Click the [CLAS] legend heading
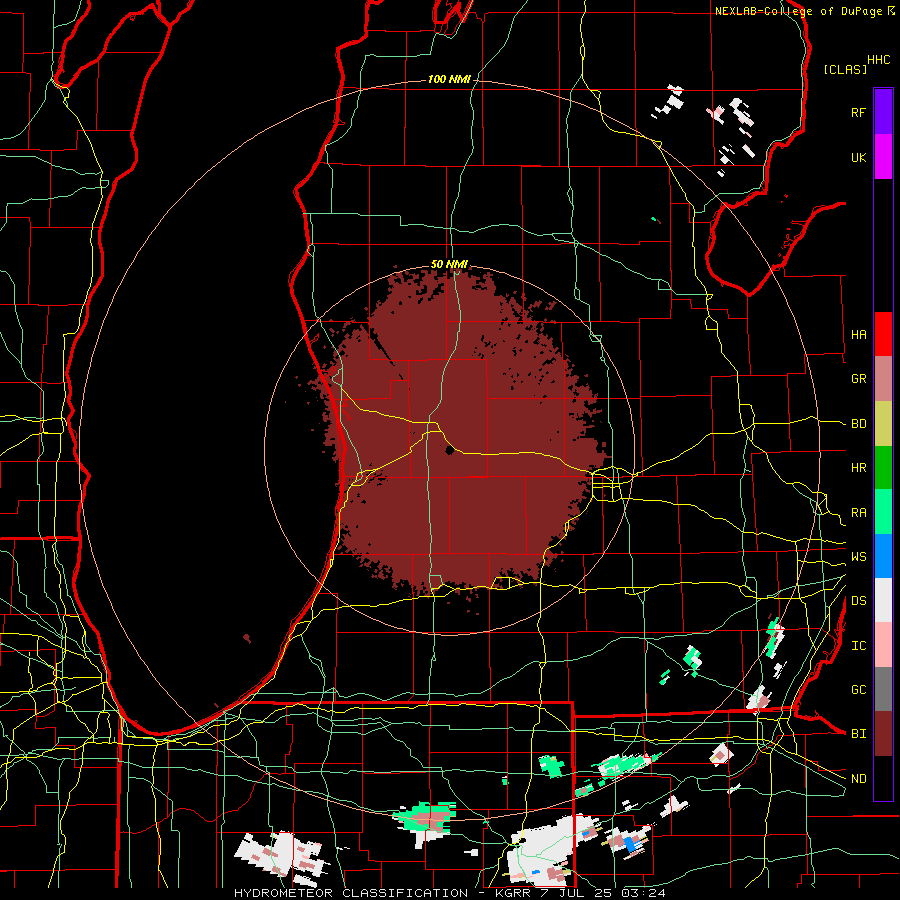 (x=845, y=69)
